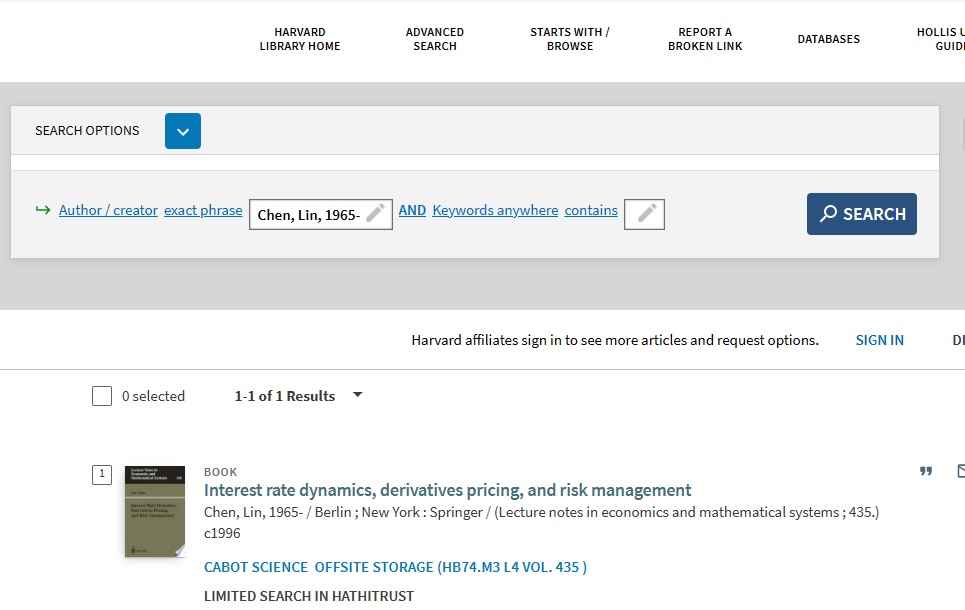Click pencil icon in Chen, Lin field

pyautogui.click(x=375, y=213)
